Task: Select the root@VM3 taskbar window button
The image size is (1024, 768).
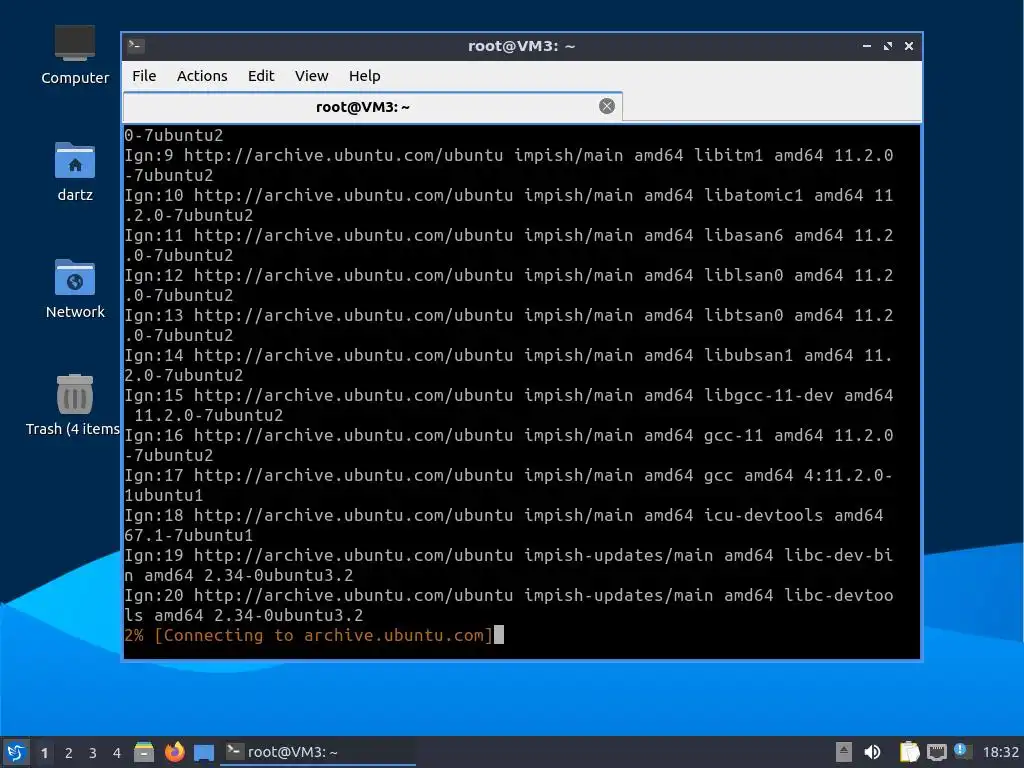Action: coord(317,752)
